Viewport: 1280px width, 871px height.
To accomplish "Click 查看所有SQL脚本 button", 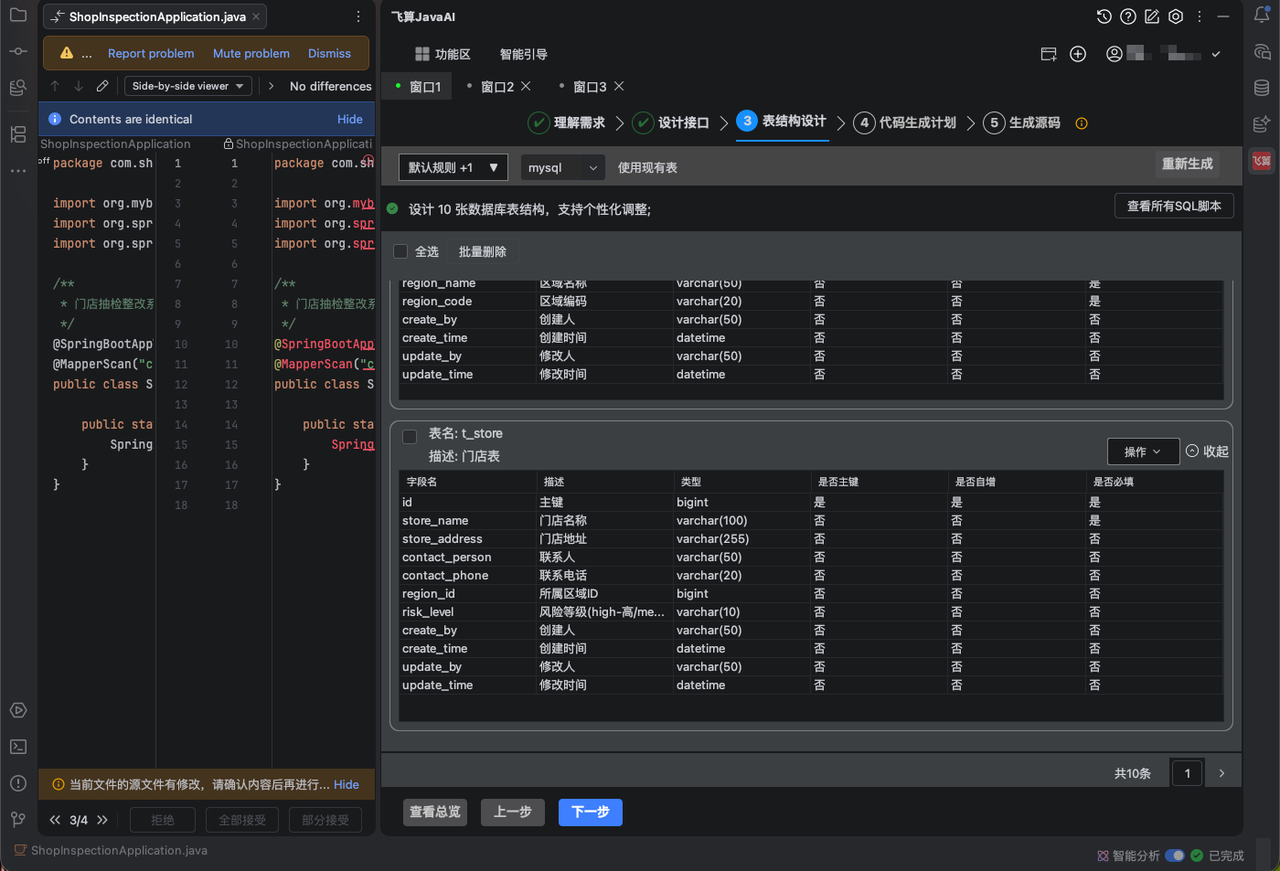I will [1174, 206].
